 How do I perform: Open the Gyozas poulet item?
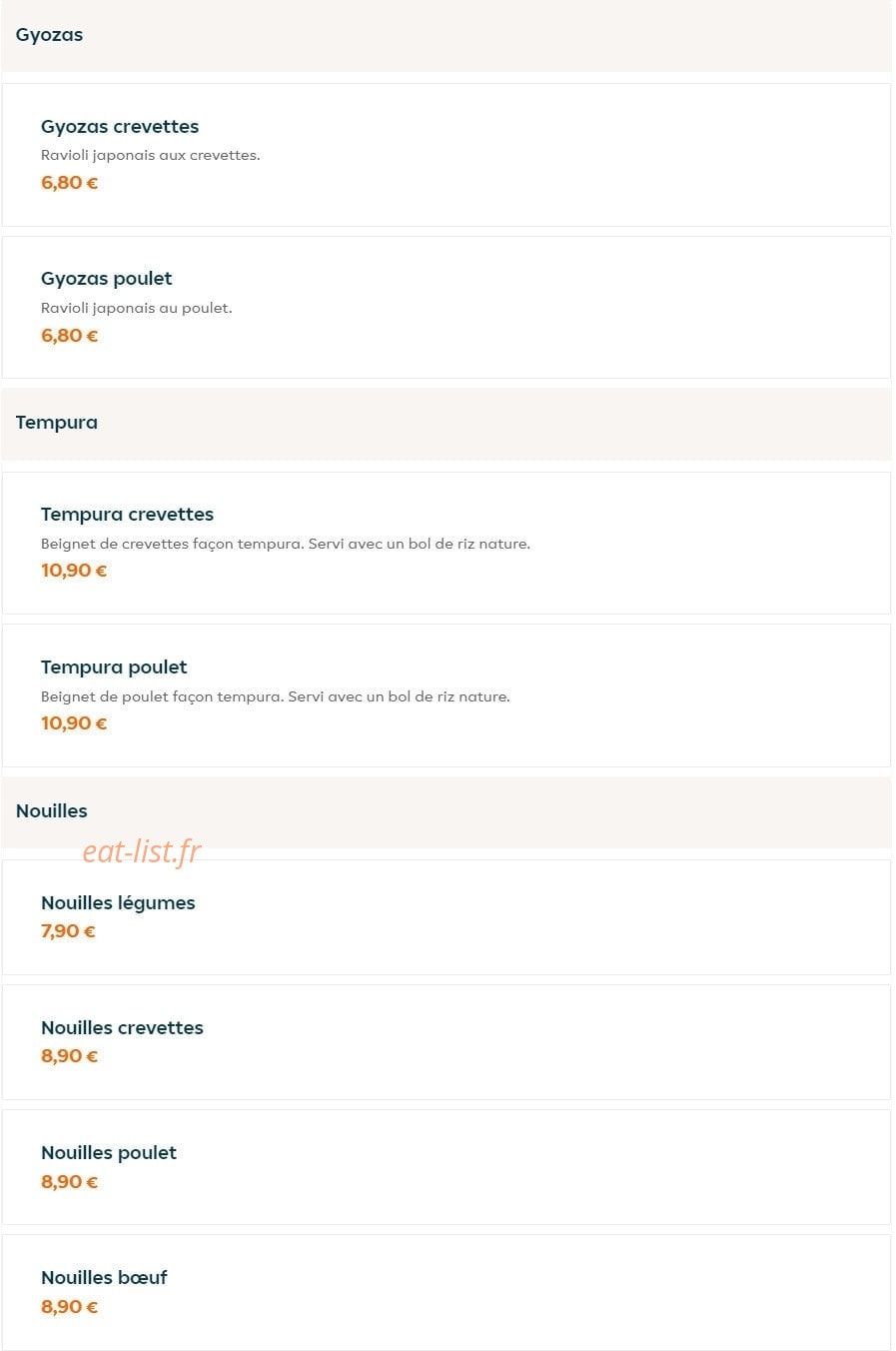(x=446, y=307)
